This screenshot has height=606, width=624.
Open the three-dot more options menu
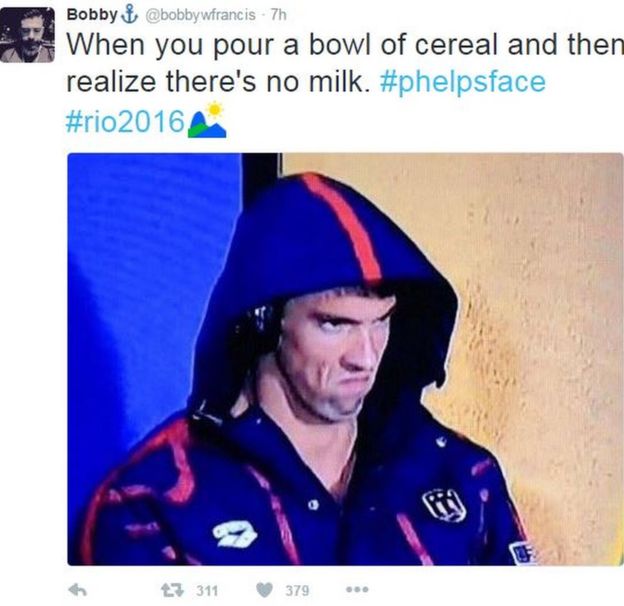click(x=357, y=589)
